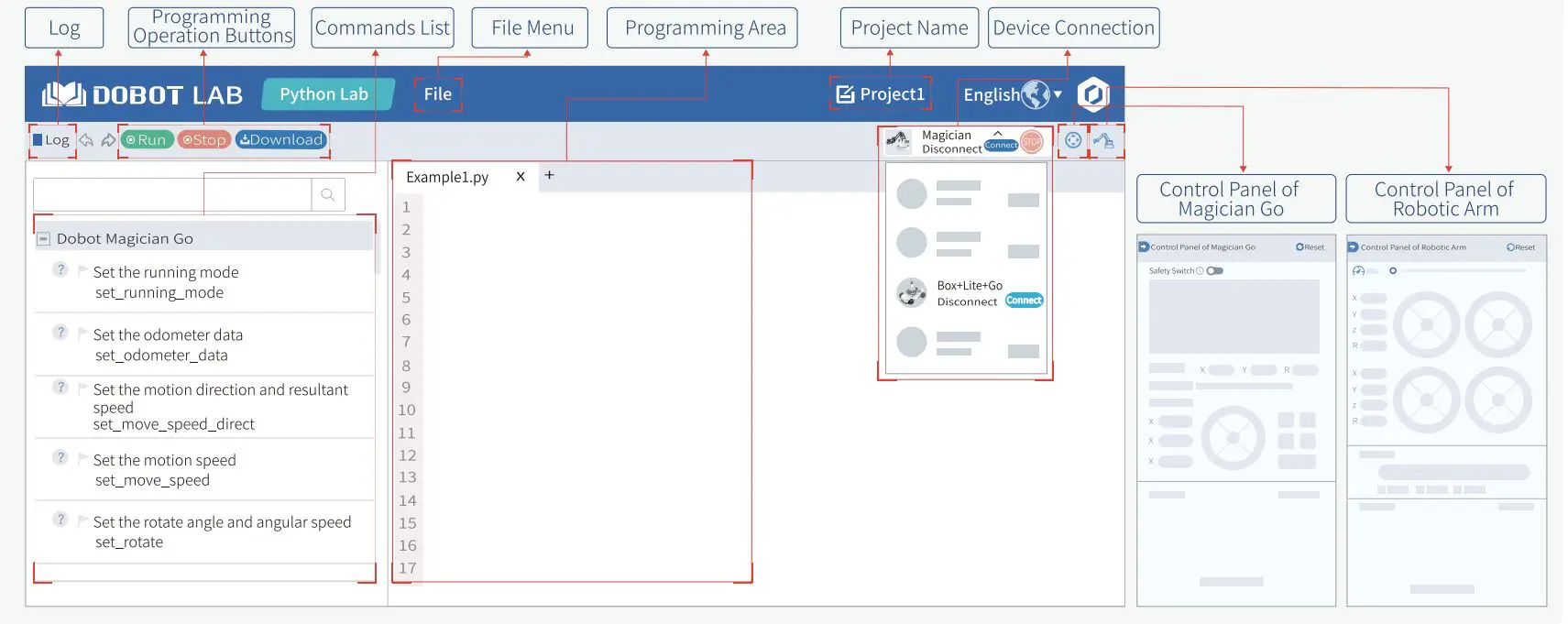Viewport: 1568px width, 624px height.
Task: Collapse the Control Panel of Robotic Arm
Action: [1354, 246]
